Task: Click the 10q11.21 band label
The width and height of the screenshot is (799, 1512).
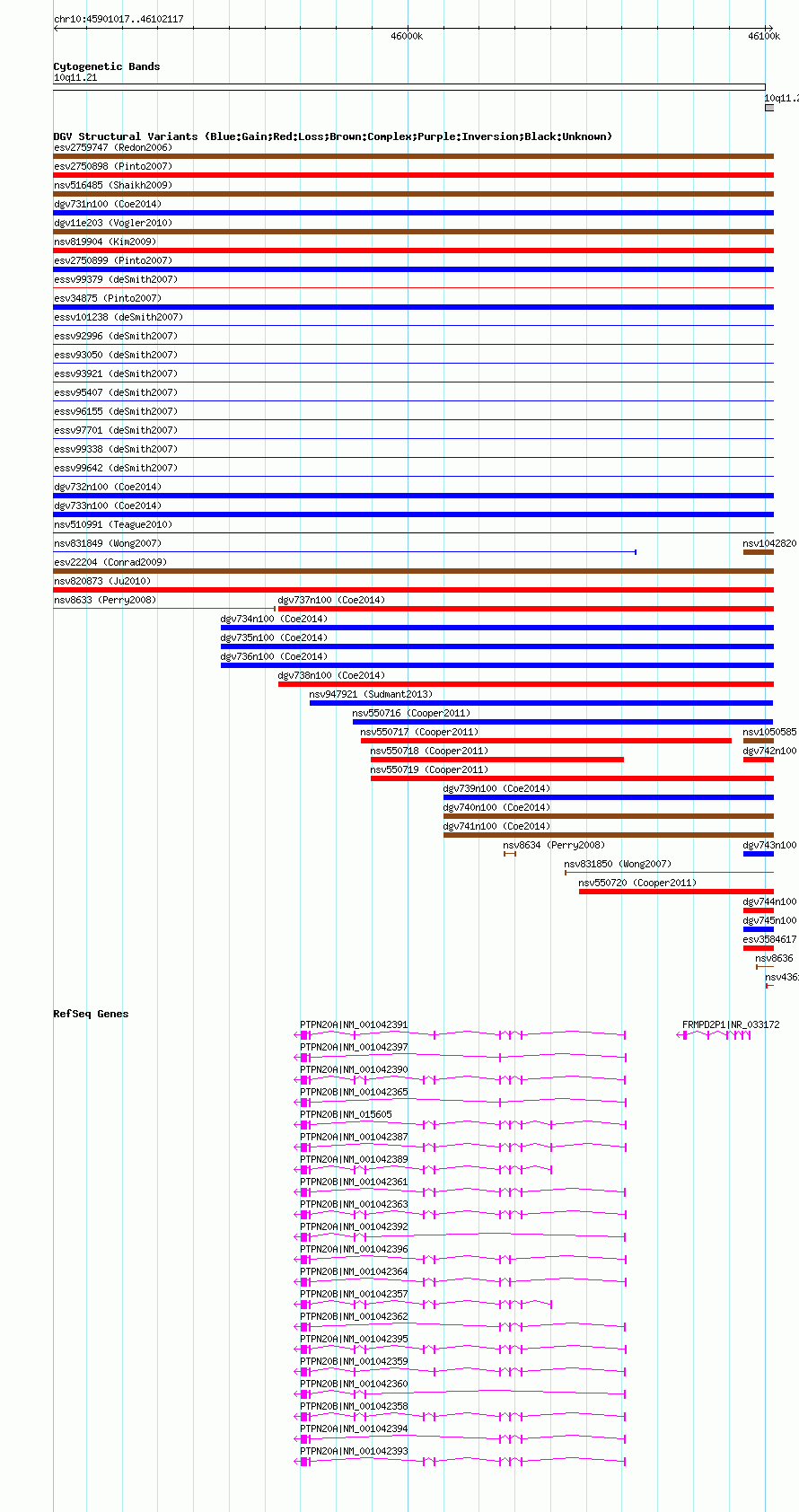Action: coord(75,77)
